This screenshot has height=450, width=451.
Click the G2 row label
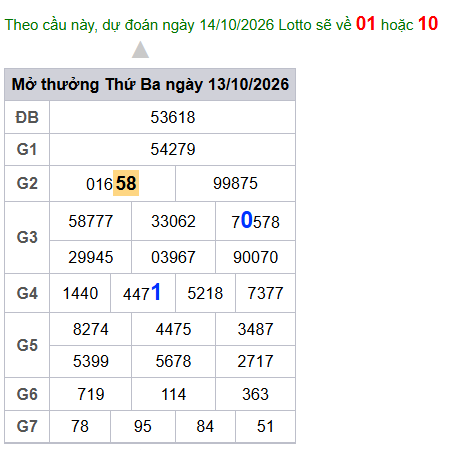coord(27,183)
